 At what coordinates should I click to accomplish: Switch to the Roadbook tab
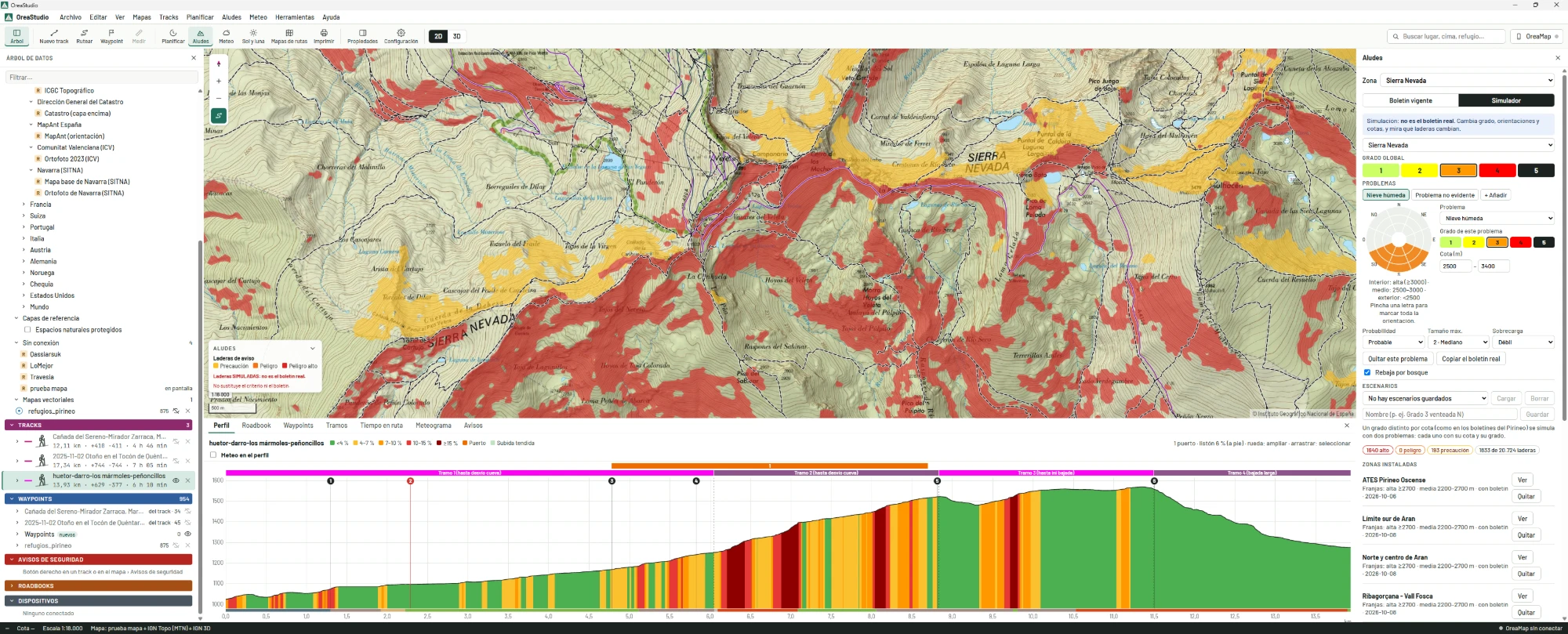256,426
